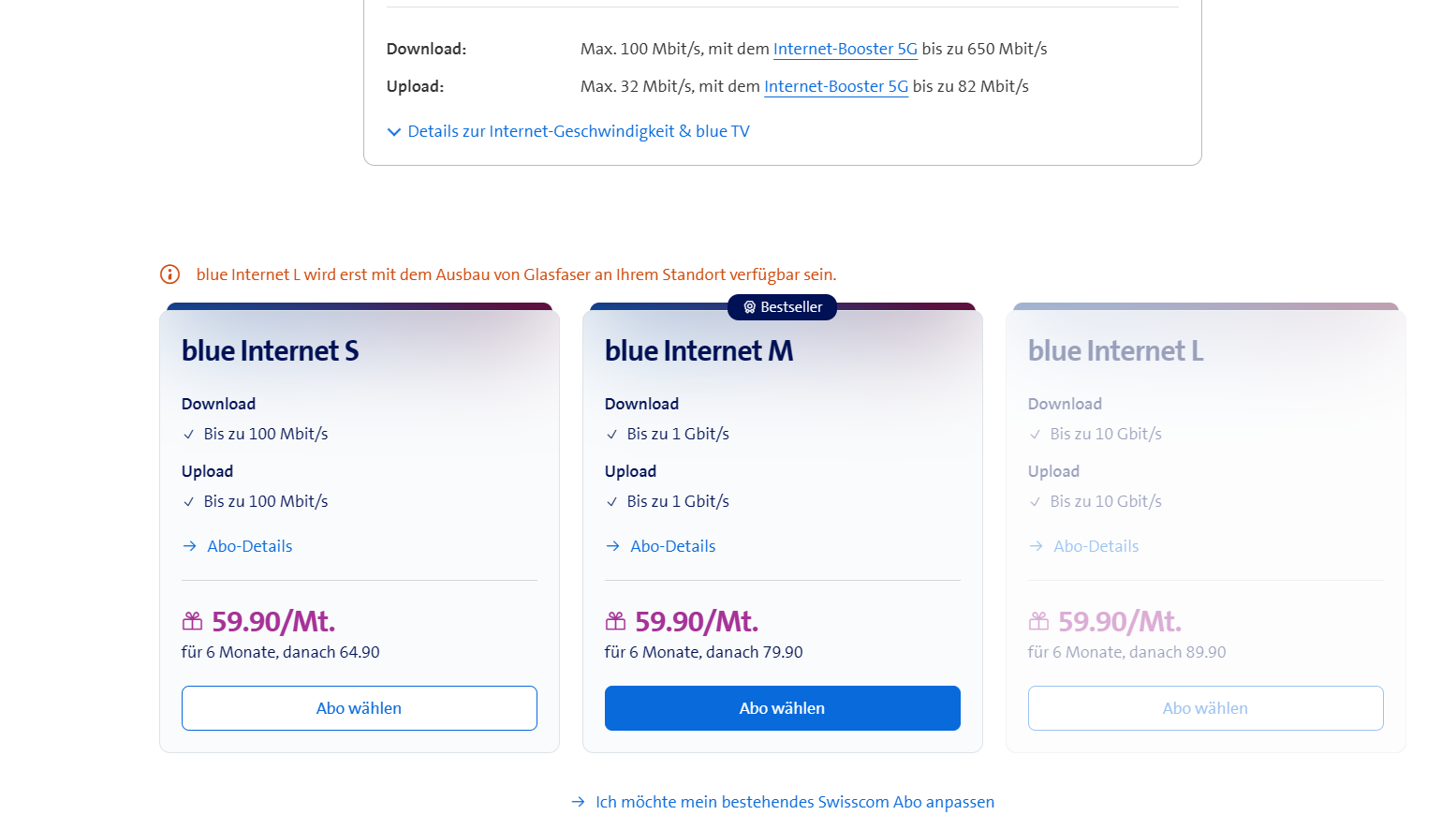Click the gift icon on blue Internet M price
Viewport: 1456px width, 815px height.
pyautogui.click(x=615, y=621)
